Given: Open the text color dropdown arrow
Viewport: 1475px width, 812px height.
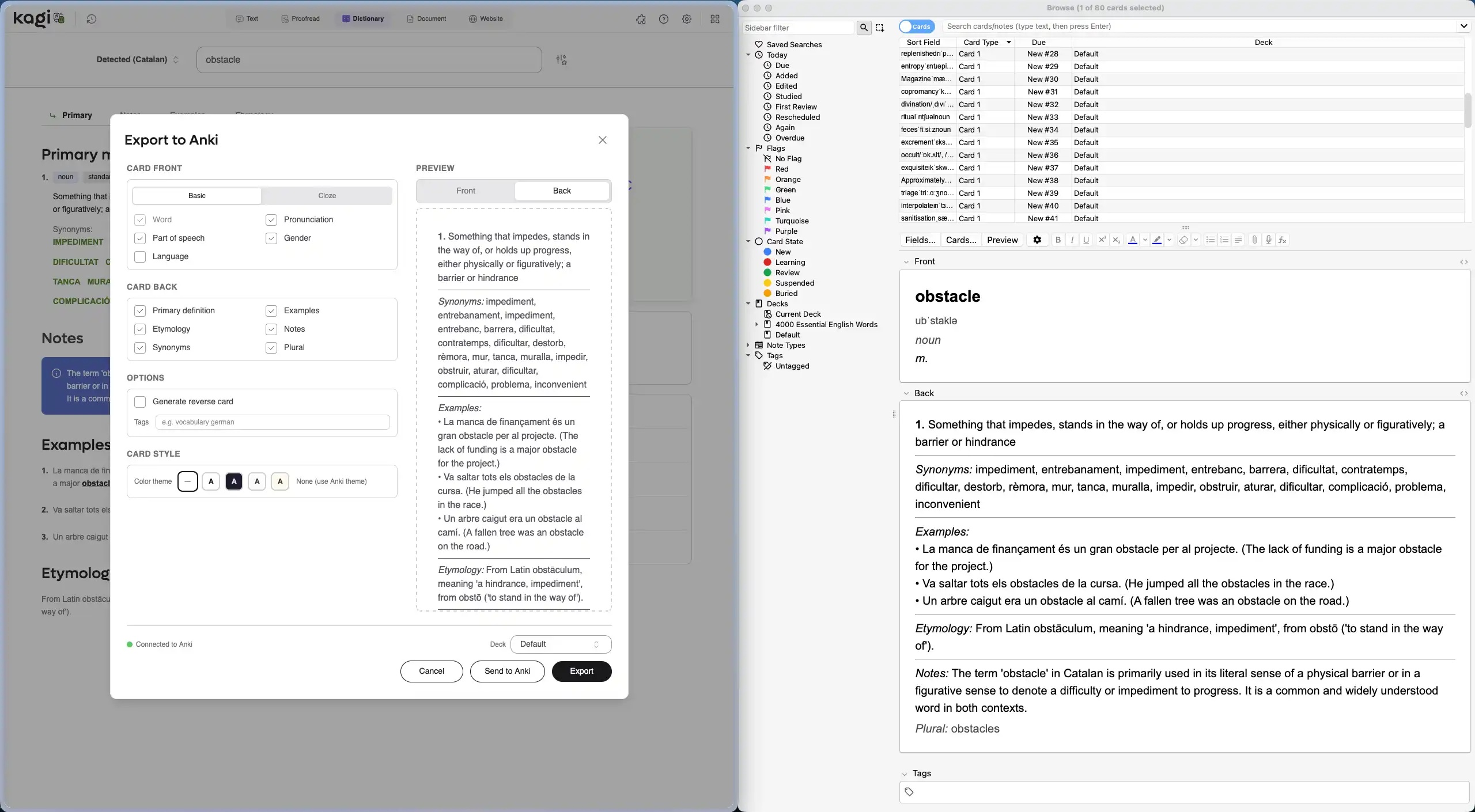Looking at the screenshot, I should click(1145, 240).
